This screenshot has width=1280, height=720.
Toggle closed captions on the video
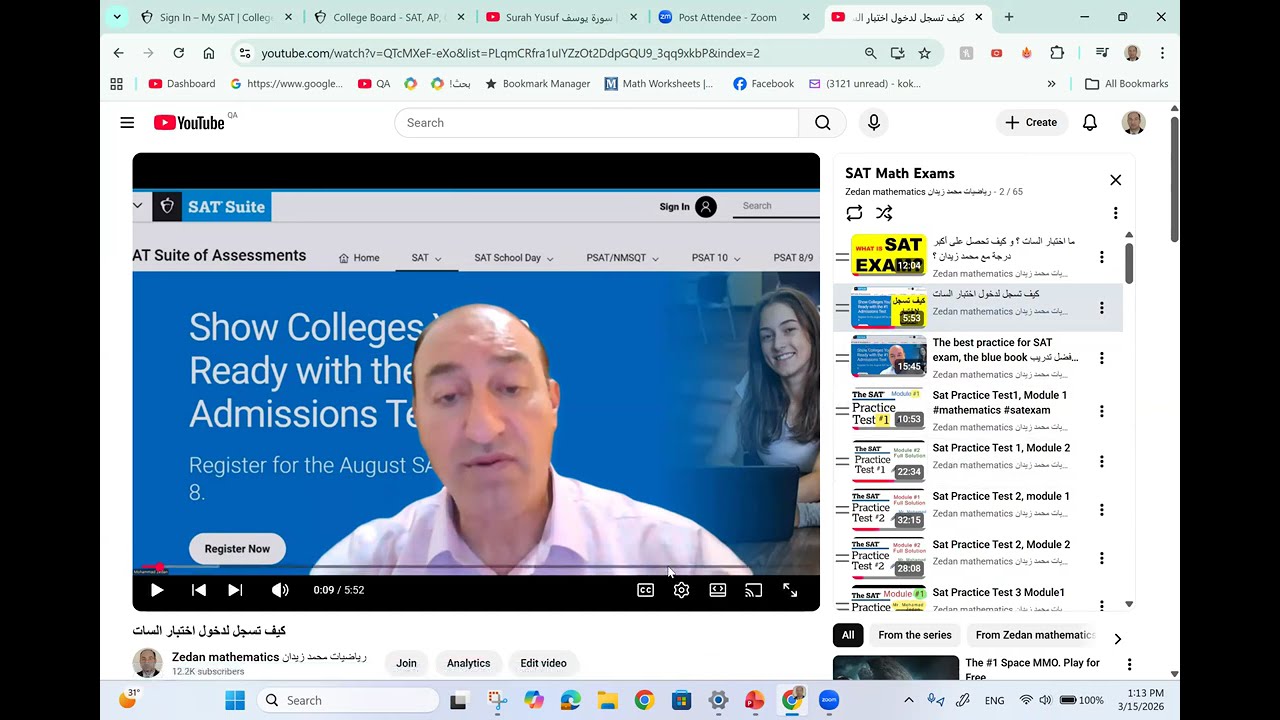[x=646, y=590]
